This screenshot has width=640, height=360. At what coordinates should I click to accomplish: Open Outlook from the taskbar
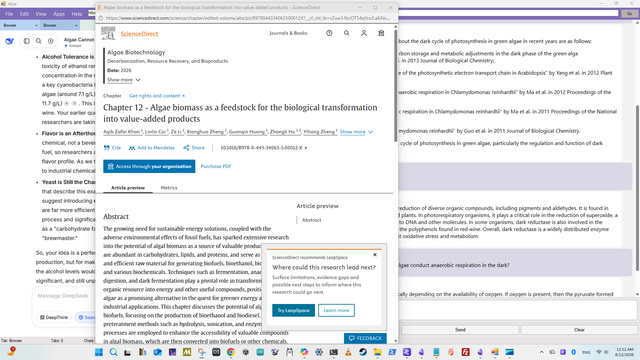[x=158, y=352]
